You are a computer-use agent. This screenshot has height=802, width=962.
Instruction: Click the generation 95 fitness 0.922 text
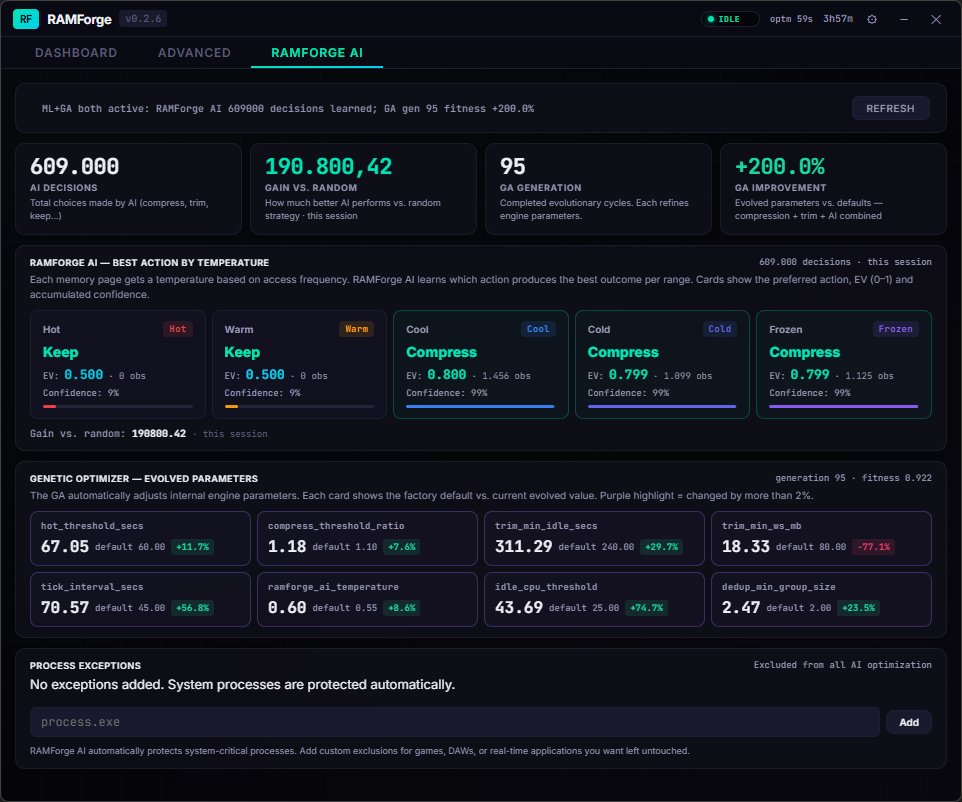[853, 478]
